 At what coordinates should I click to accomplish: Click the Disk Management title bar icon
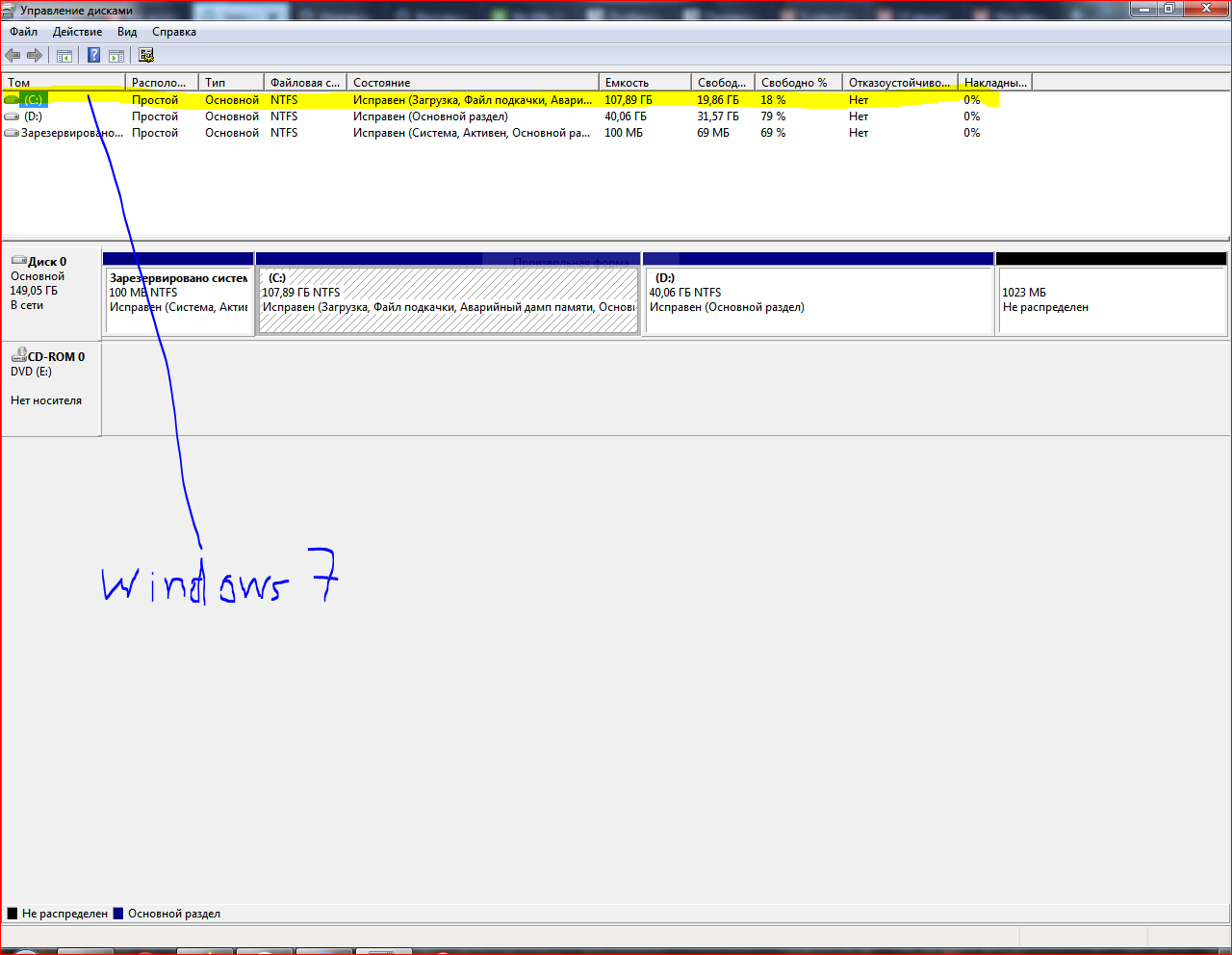(10, 10)
